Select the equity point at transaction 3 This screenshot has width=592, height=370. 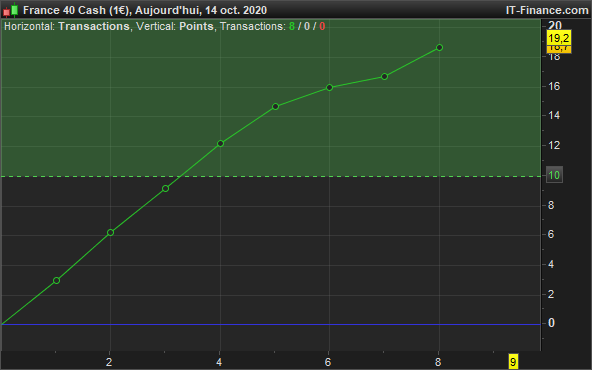coord(165,188)
